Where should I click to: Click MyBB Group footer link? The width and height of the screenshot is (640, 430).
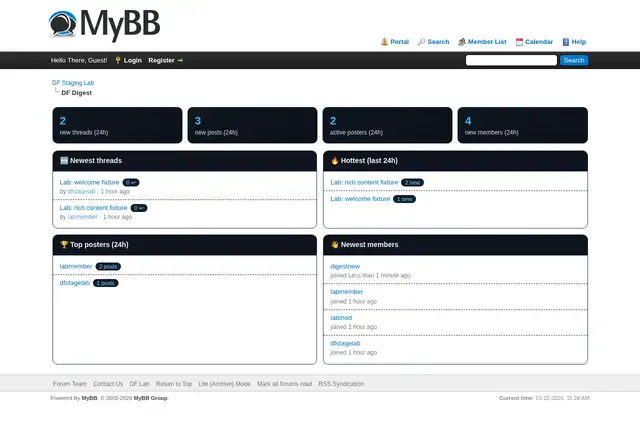click(151, 398)
